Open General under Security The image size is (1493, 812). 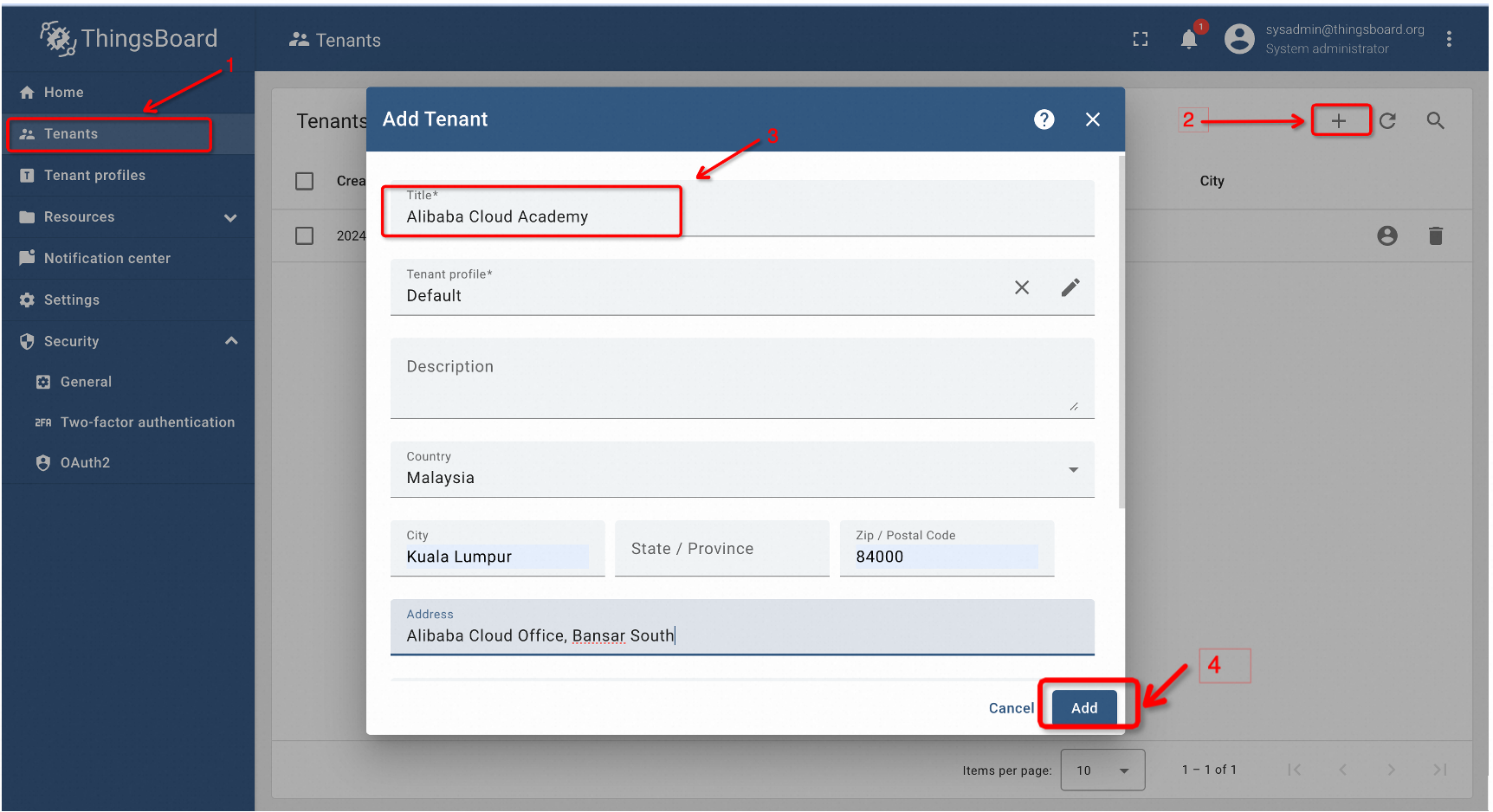coord(128,382)
